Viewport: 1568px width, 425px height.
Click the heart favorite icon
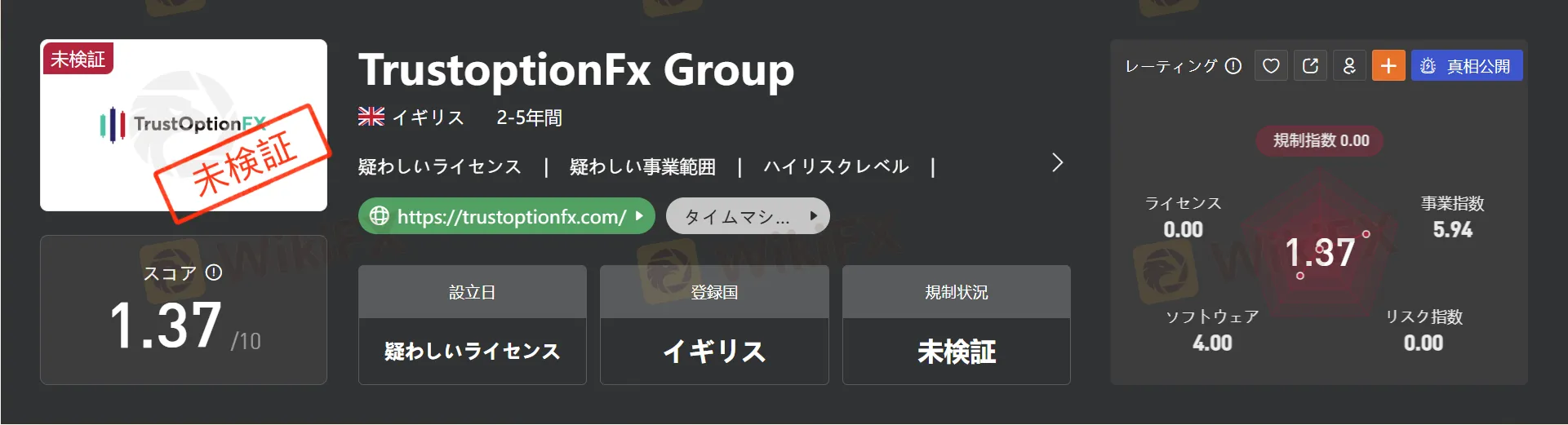(1271, 66)
